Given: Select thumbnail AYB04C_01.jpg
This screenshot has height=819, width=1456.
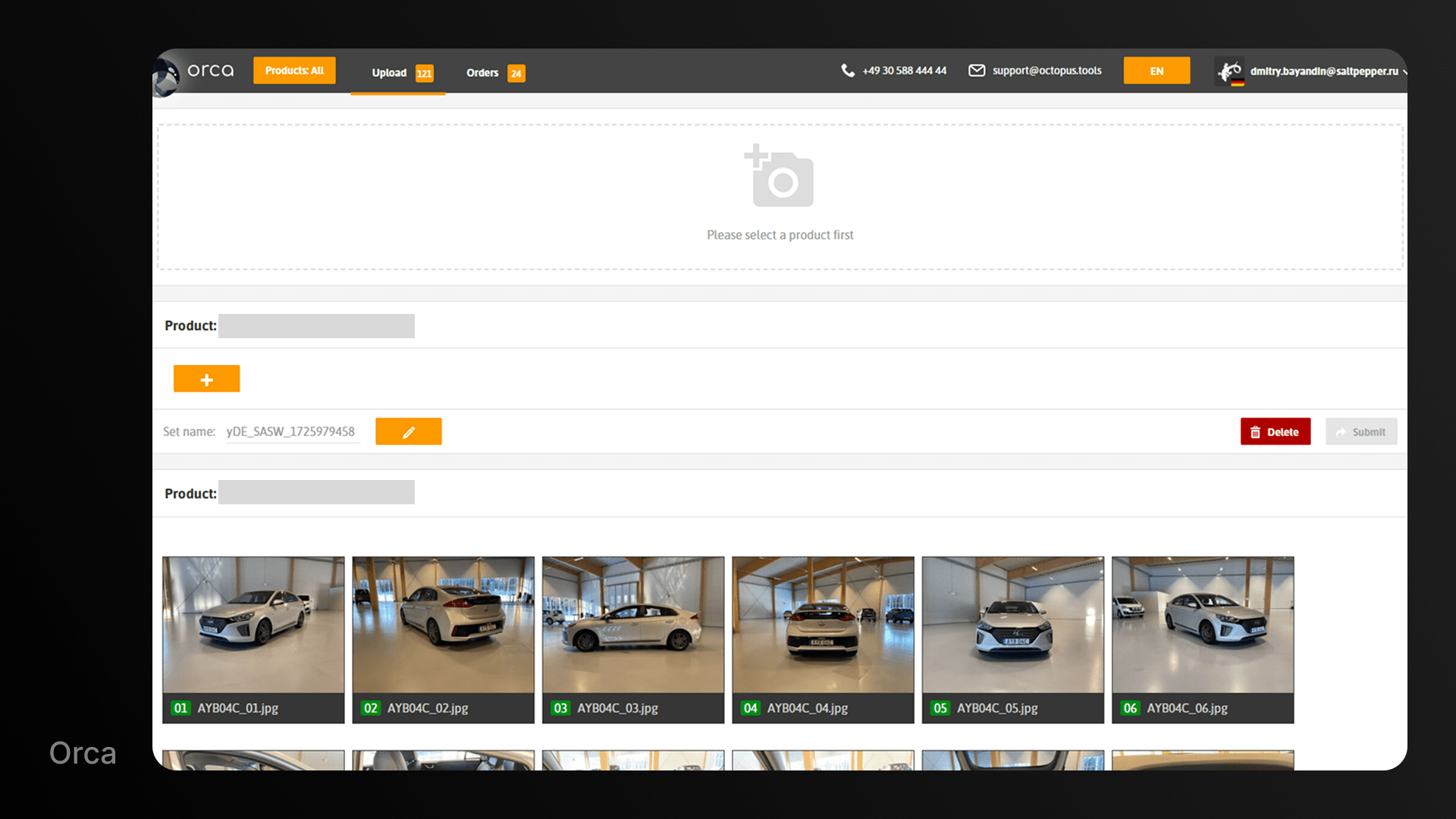Looking at the screenshot, I should point(253,625).
